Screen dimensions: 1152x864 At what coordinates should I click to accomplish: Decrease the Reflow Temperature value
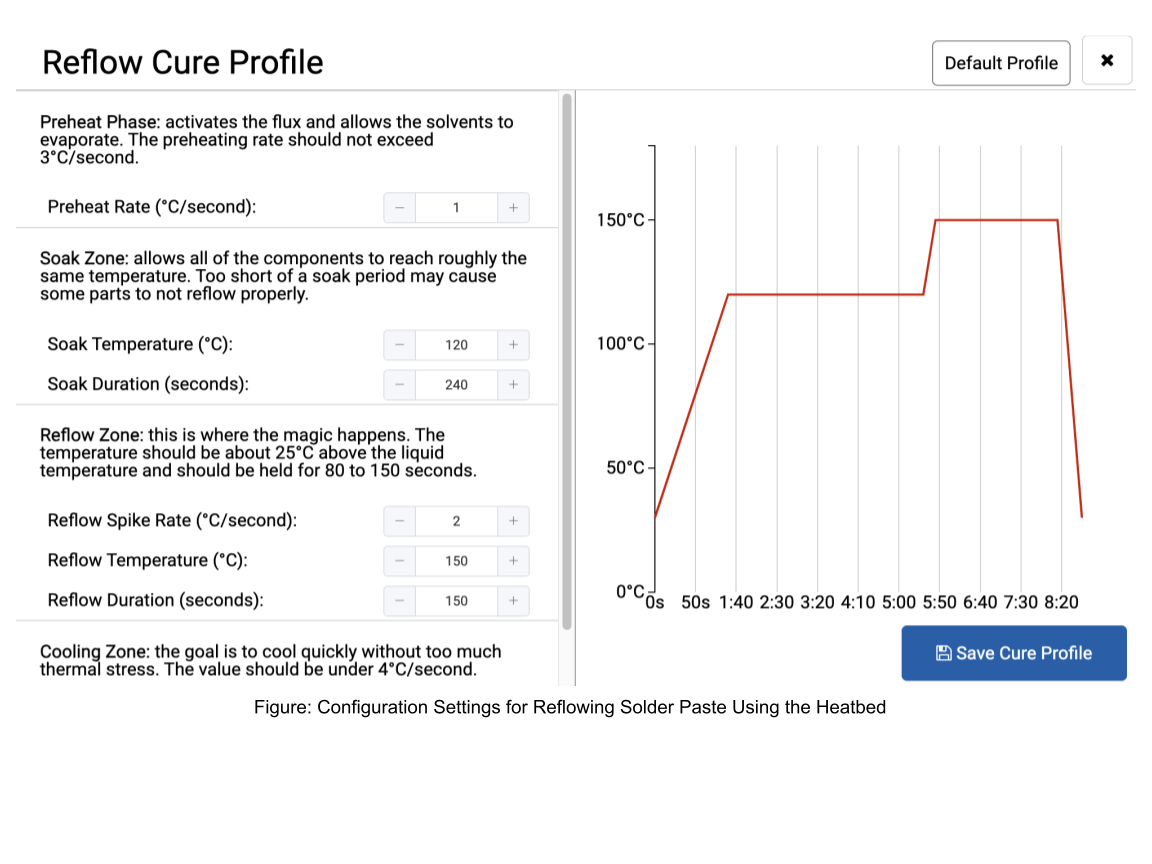(400, 561)
